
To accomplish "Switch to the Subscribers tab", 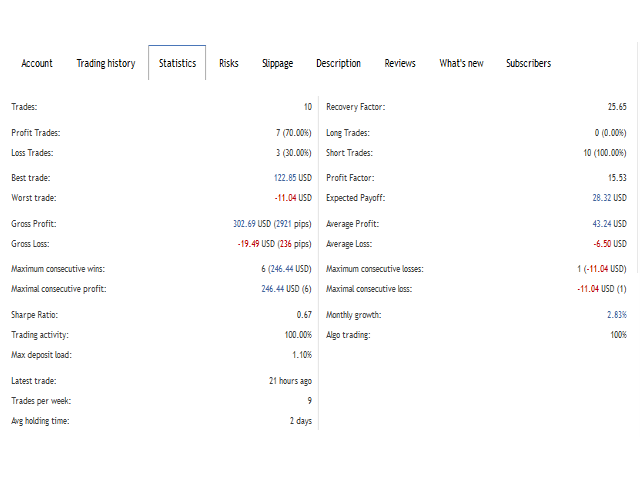I will (x=528, y=63).
